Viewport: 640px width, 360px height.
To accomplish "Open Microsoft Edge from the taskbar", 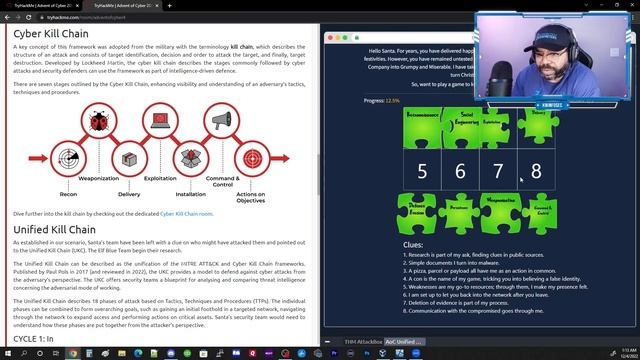I will 138,353.
